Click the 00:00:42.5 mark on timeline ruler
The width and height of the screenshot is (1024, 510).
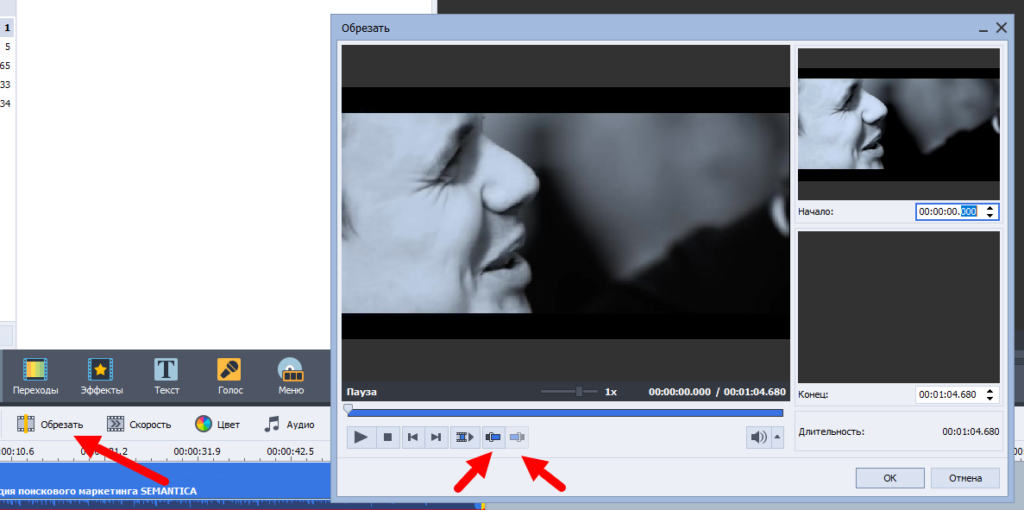point(291,451)
